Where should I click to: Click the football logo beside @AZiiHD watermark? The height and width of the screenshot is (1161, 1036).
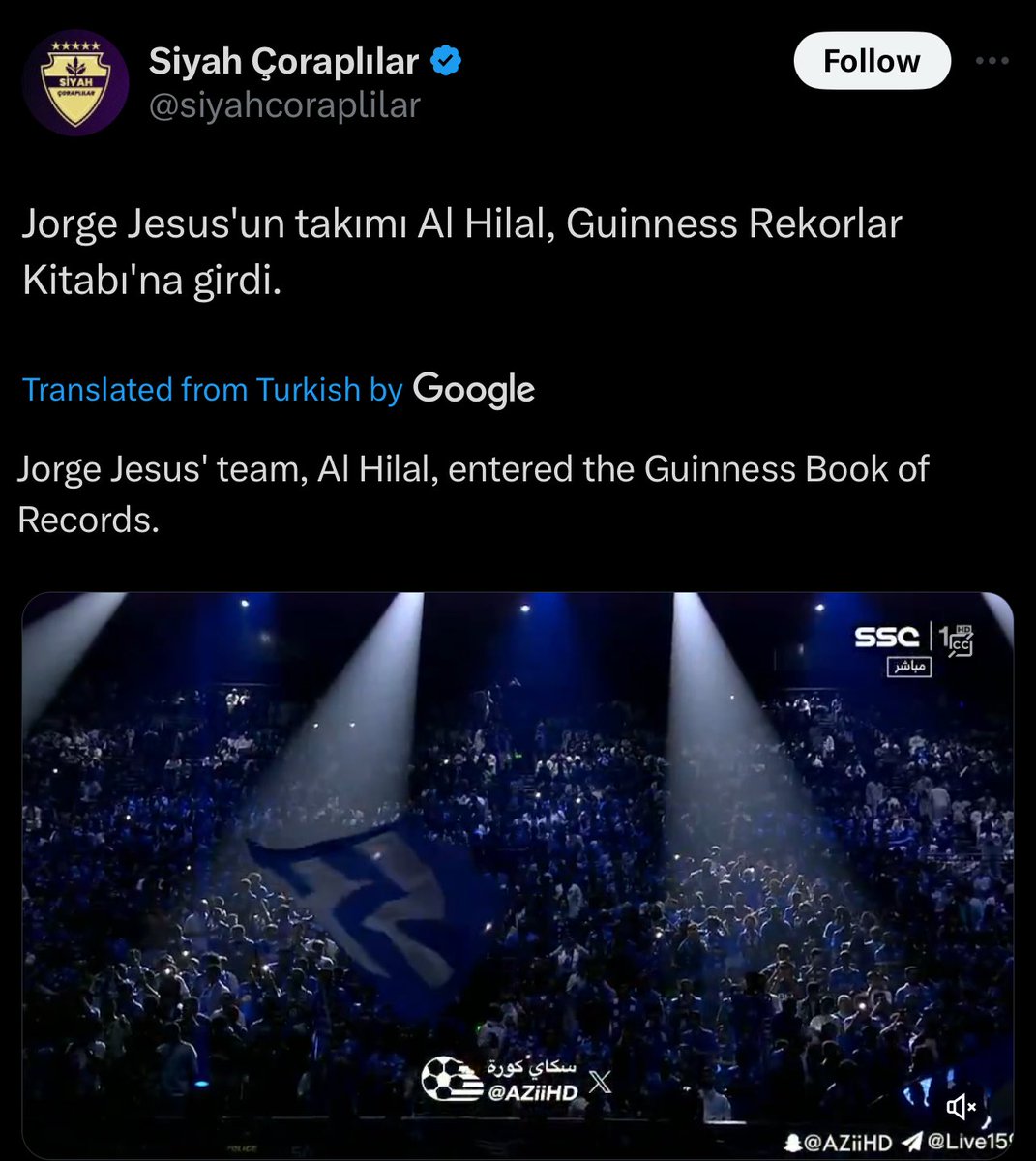(x=450, y=1080)
